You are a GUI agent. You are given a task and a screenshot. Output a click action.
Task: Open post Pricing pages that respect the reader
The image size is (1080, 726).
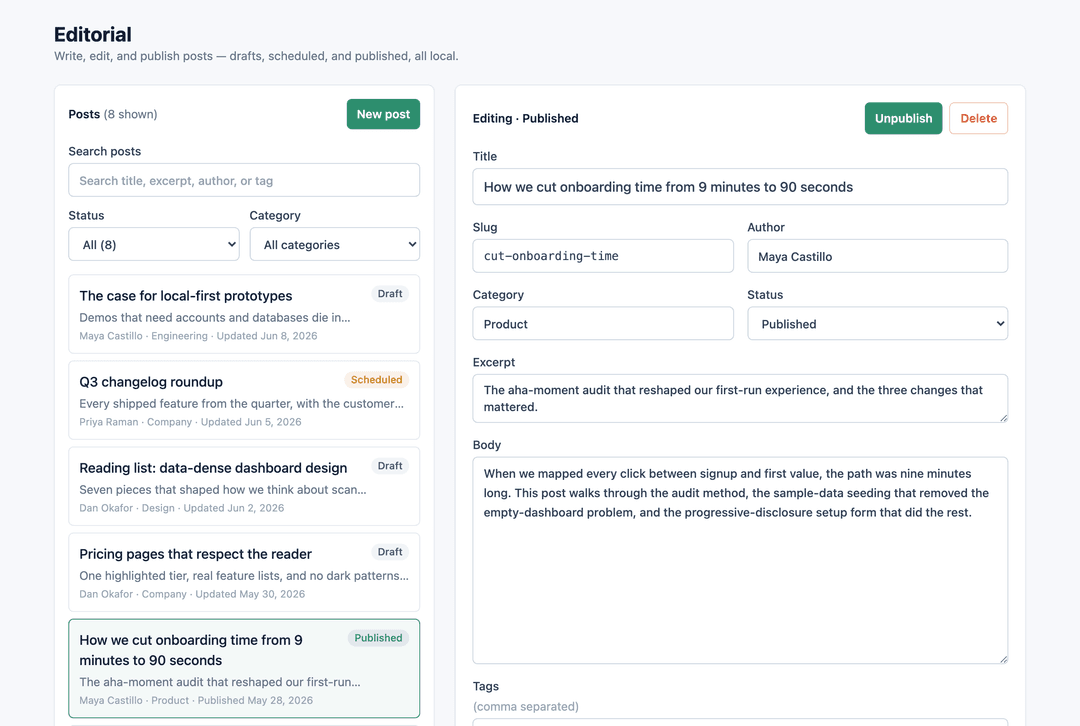coord(244,572)
